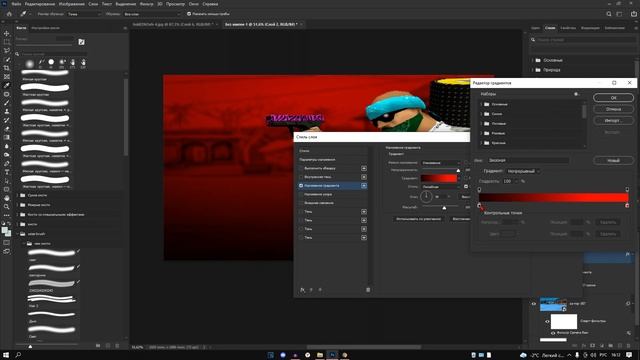Open the Файл menu
640x360 pixels.
pos(16,4)
